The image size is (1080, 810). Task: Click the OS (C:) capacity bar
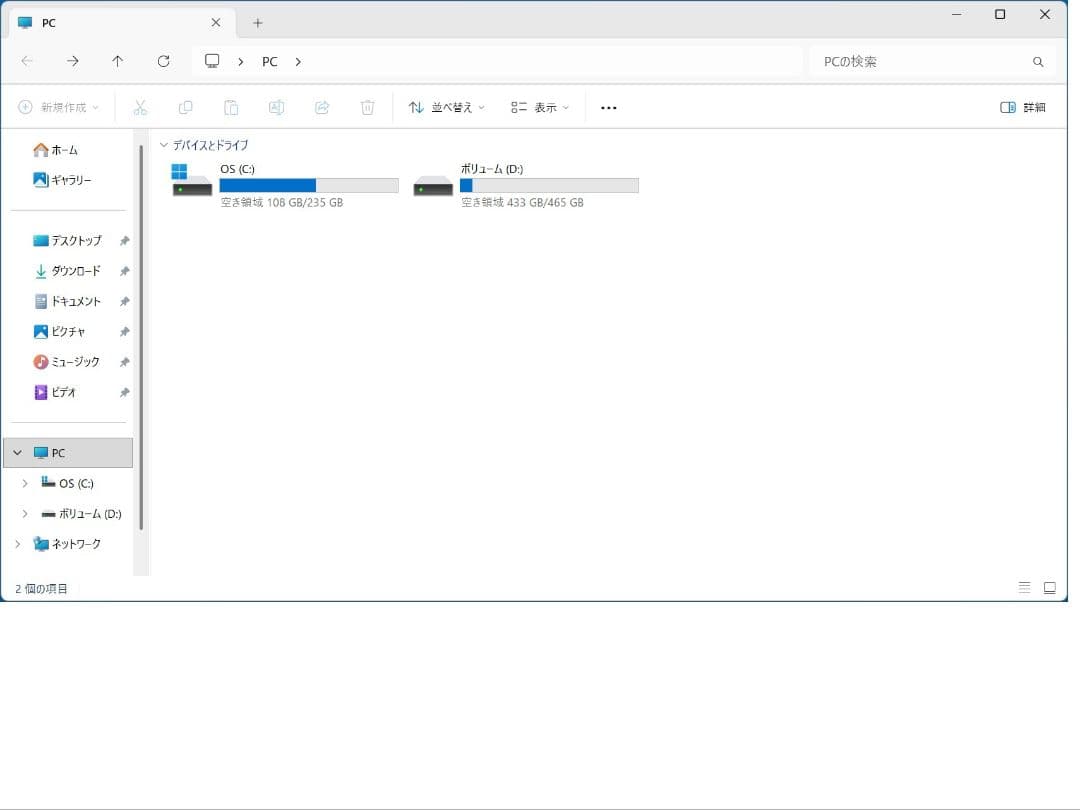click(307, 185)
